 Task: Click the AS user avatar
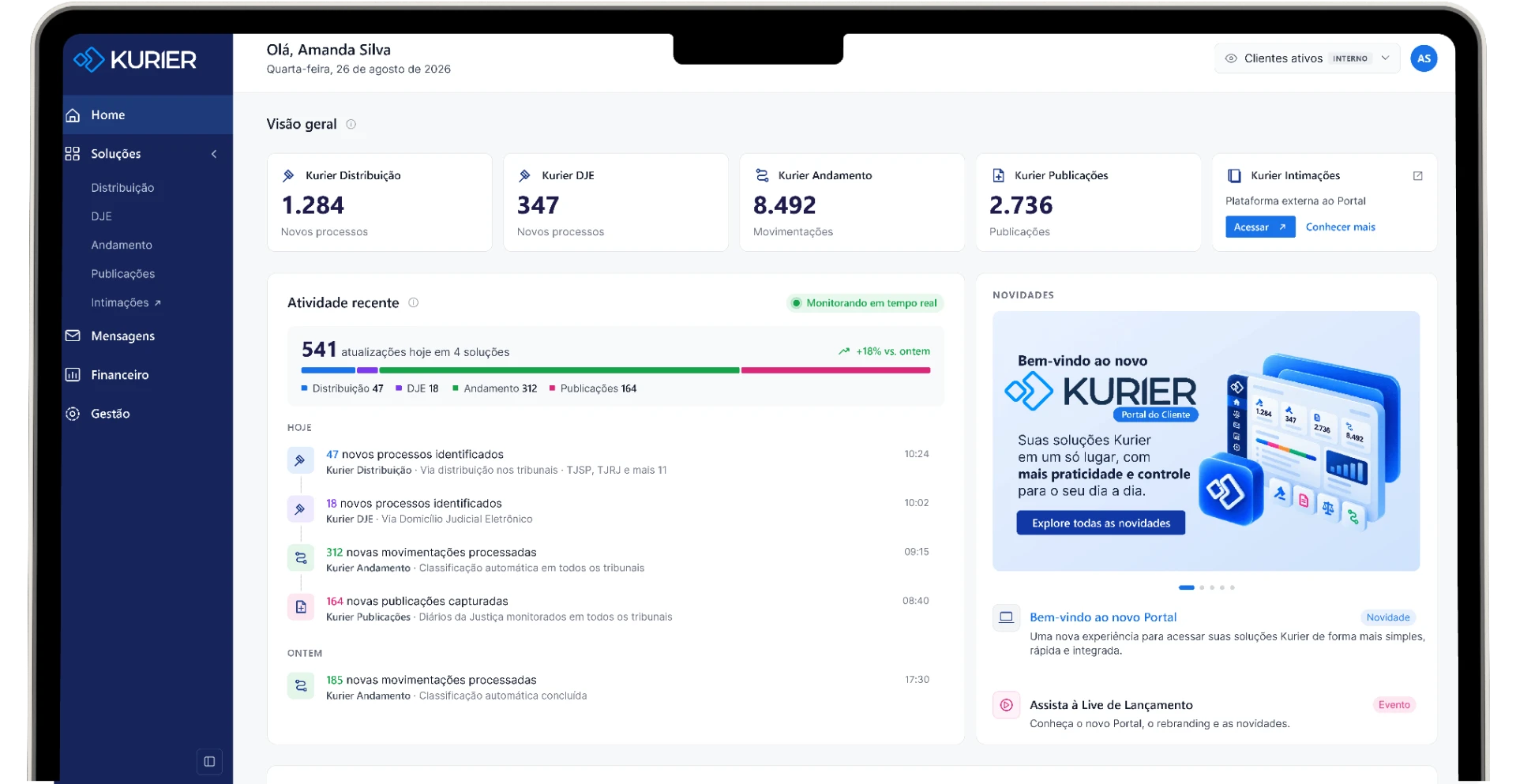[1424, 58]
